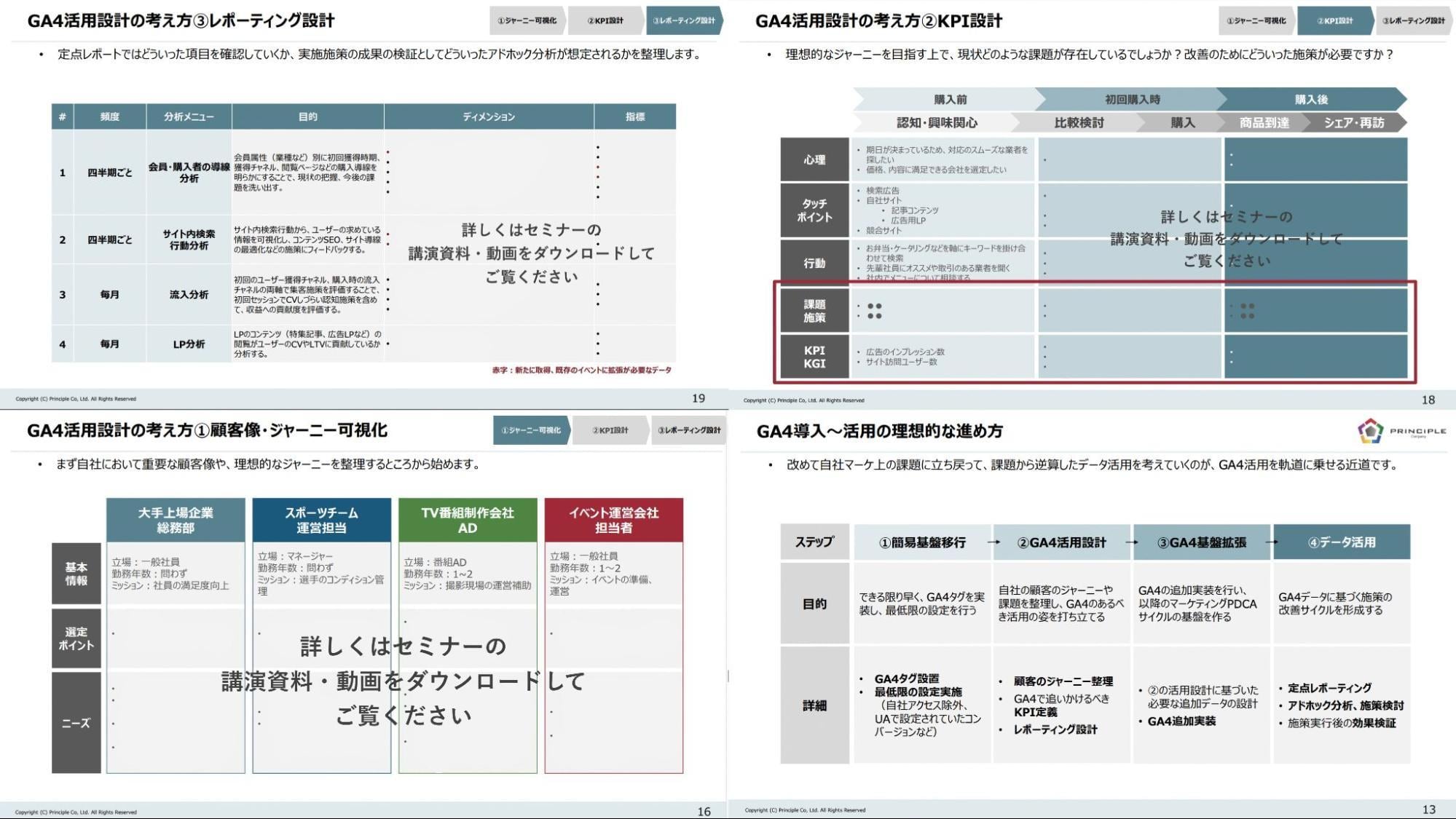Click the 心理 row header
Image resolution: width=1456 pixels, height=819 pixels.
point(814,159)
